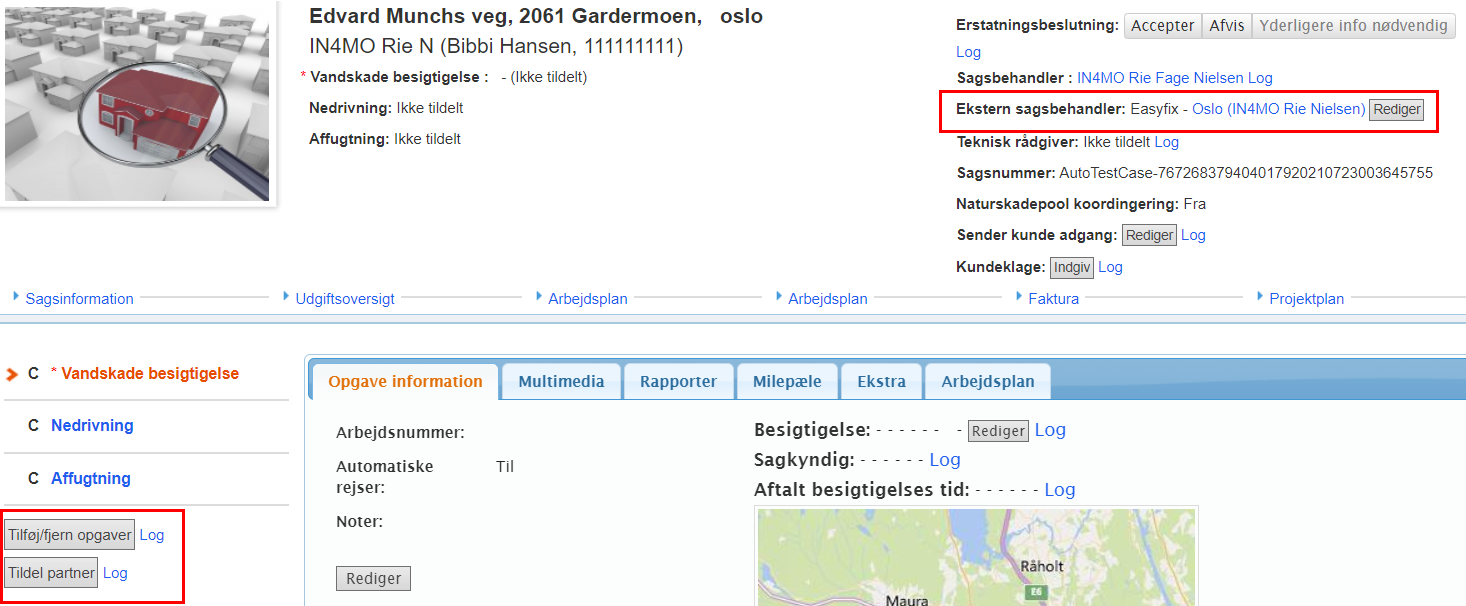Click the Afvis decision button

(x=1226, y=26)
